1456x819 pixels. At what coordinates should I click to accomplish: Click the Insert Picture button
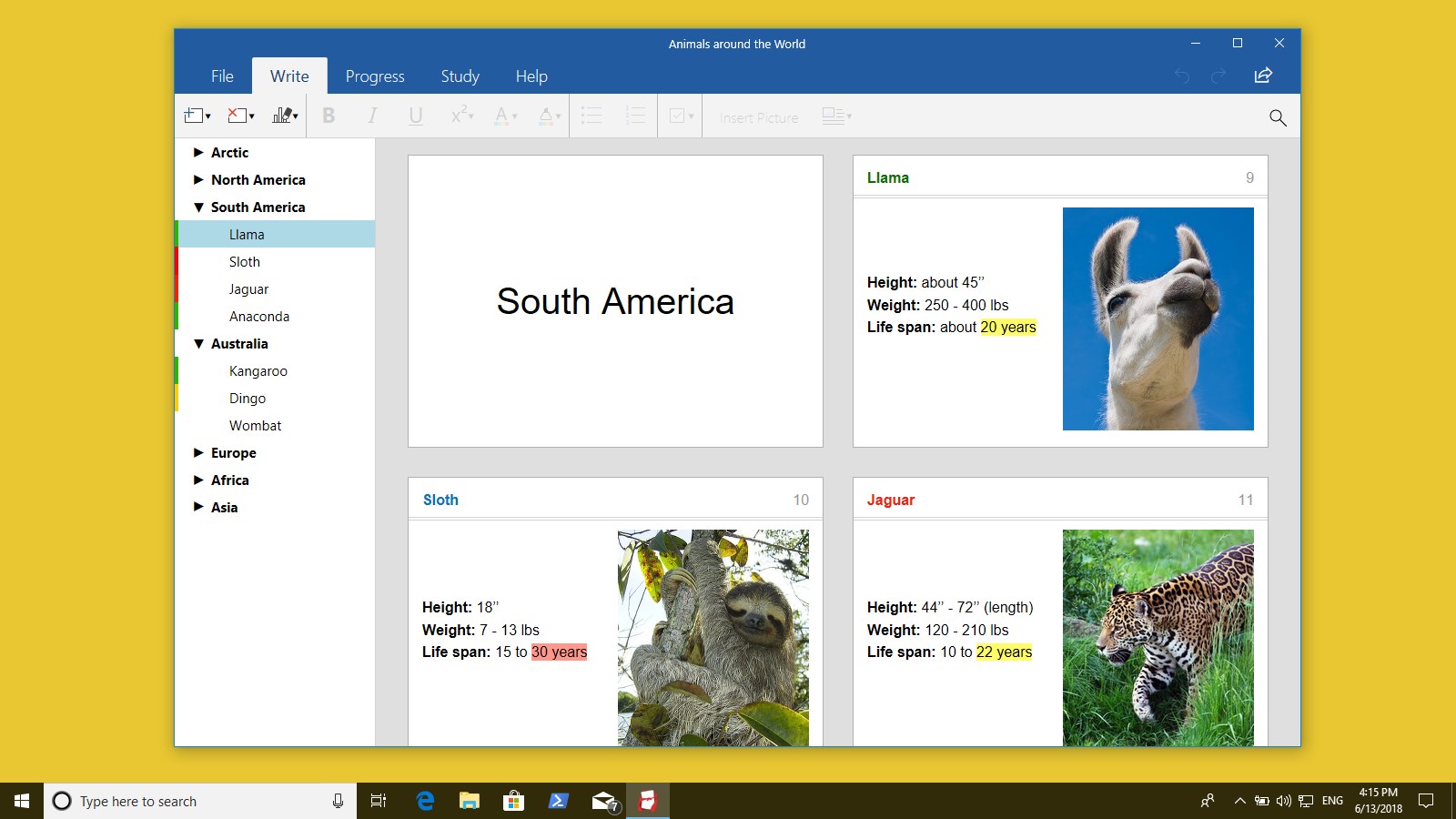758,116
